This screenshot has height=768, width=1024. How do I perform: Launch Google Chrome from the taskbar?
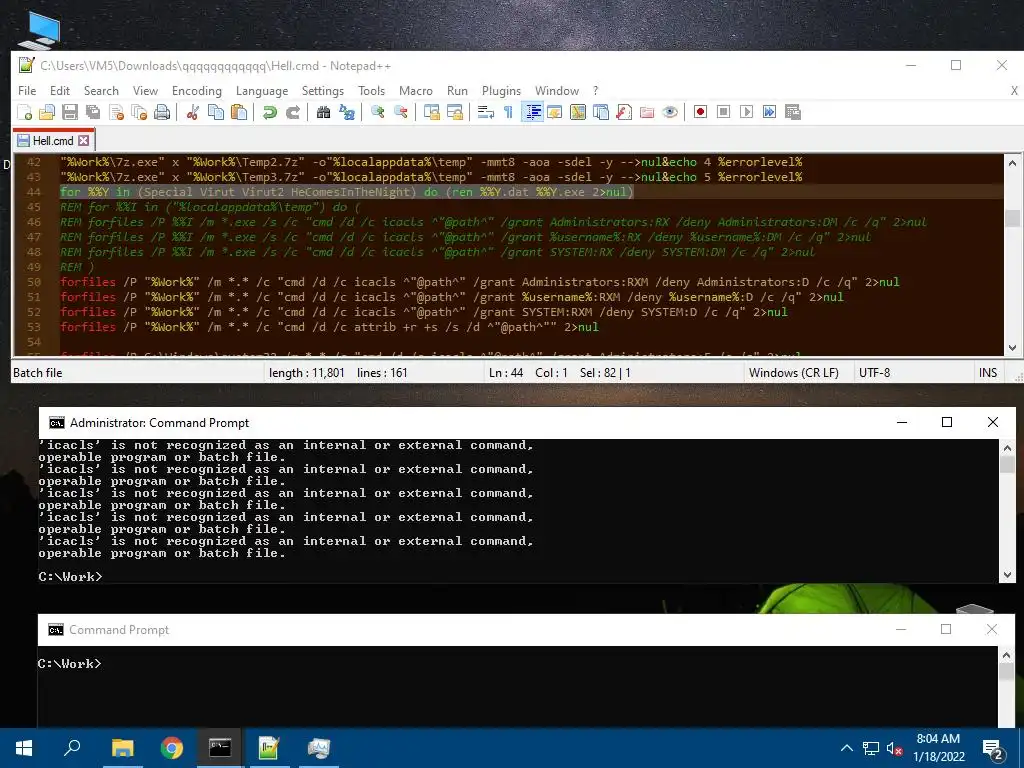tap(171, 748)
